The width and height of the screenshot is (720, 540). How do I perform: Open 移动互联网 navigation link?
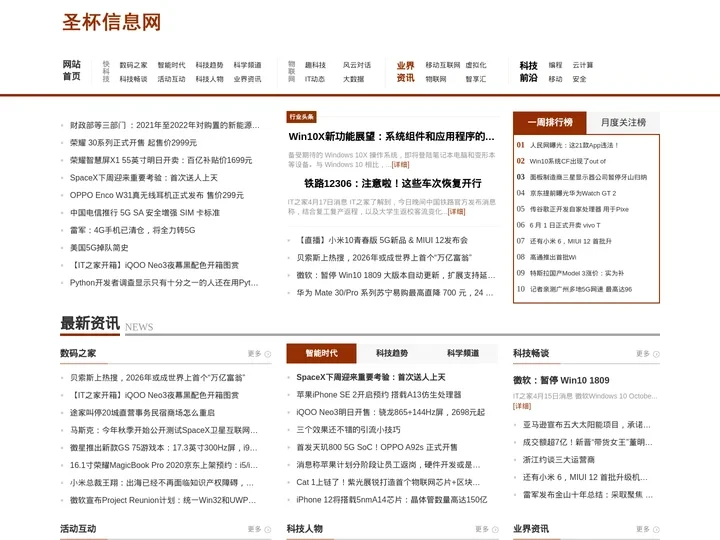[x=443, y=65]
